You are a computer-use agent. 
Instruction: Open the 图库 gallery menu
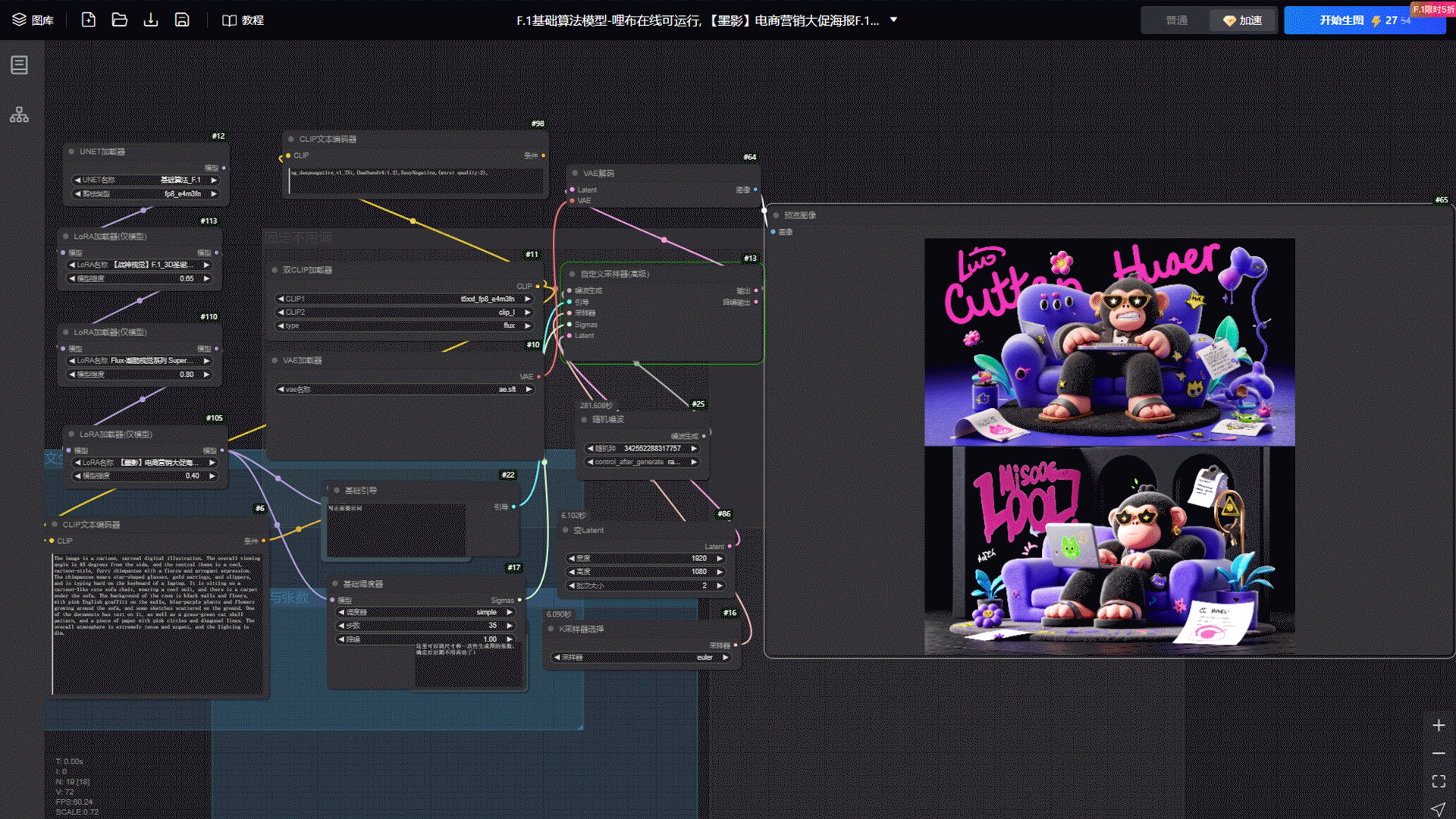point(33,20)
